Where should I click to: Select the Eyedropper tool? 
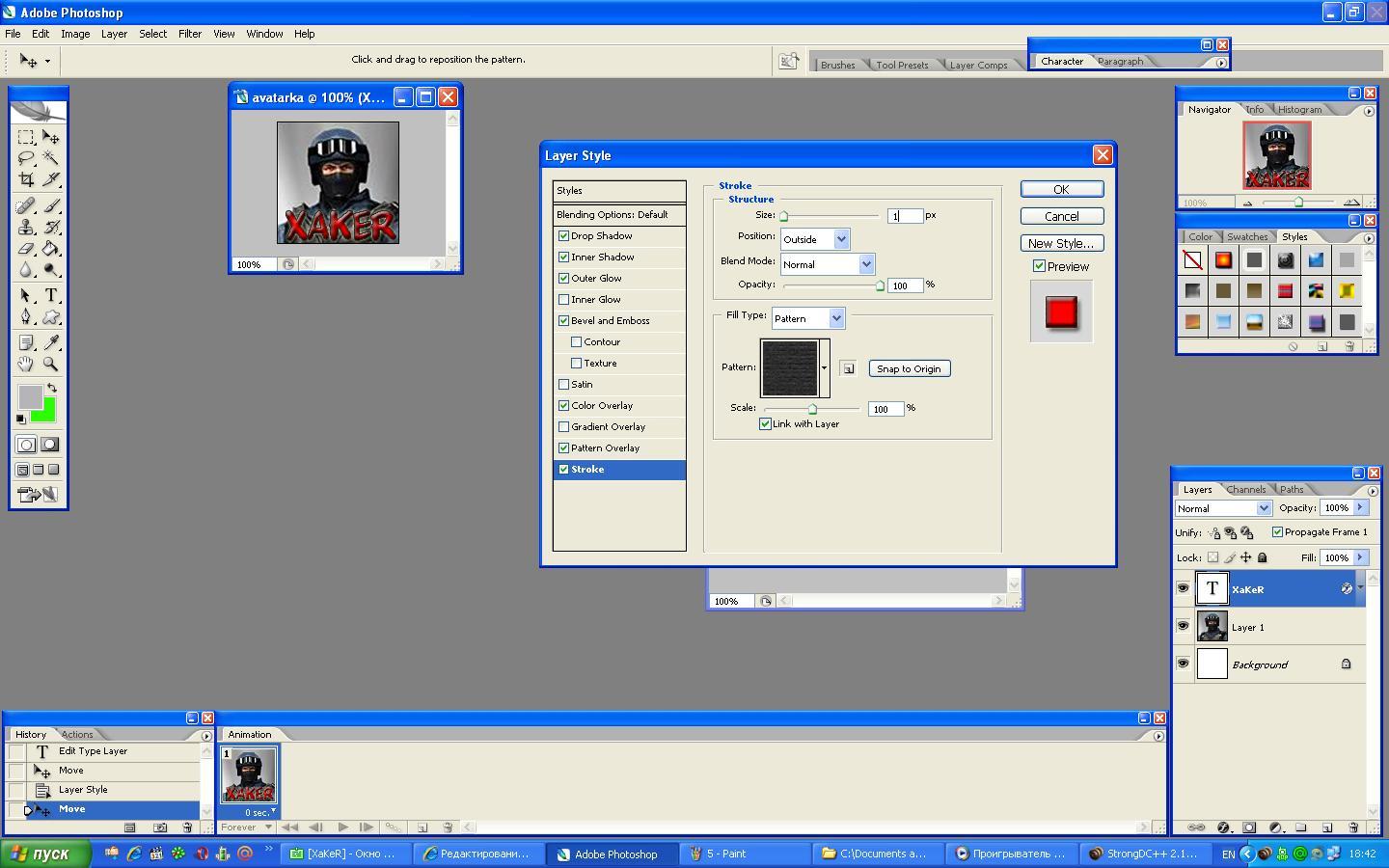(51, 342)
